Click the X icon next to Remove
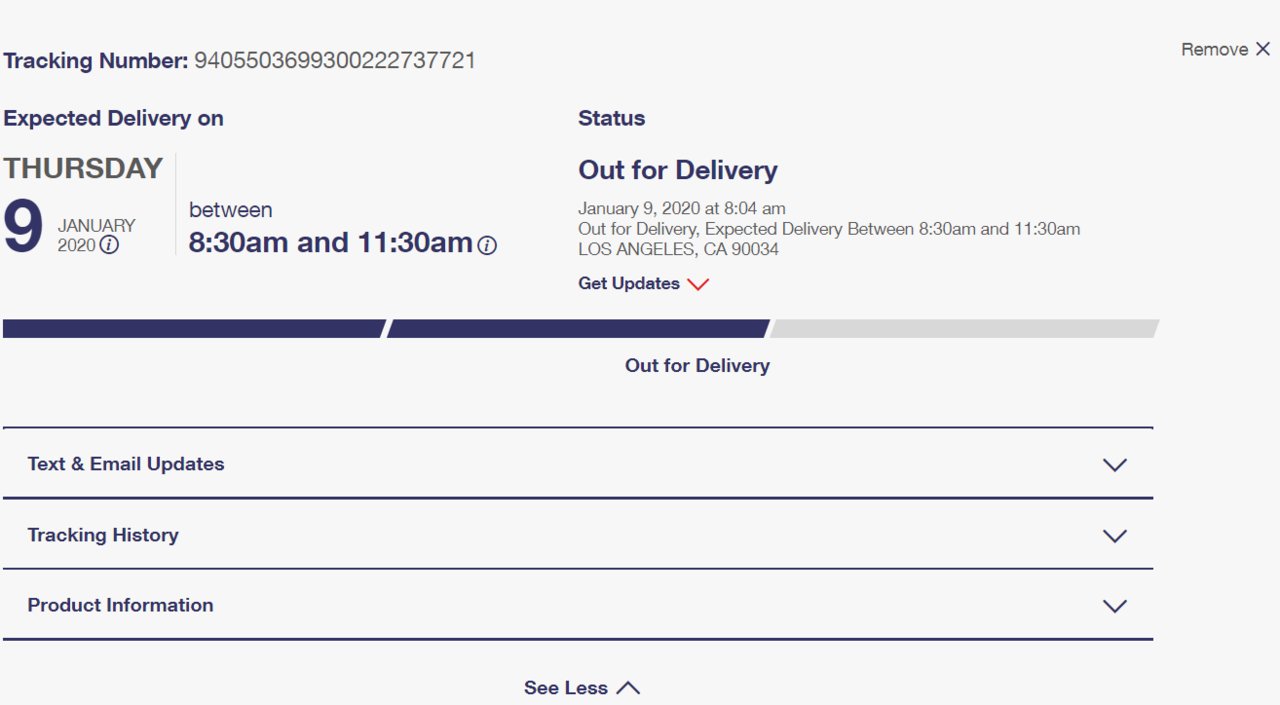This screenshot has width=1280, height=705. 1263,49
